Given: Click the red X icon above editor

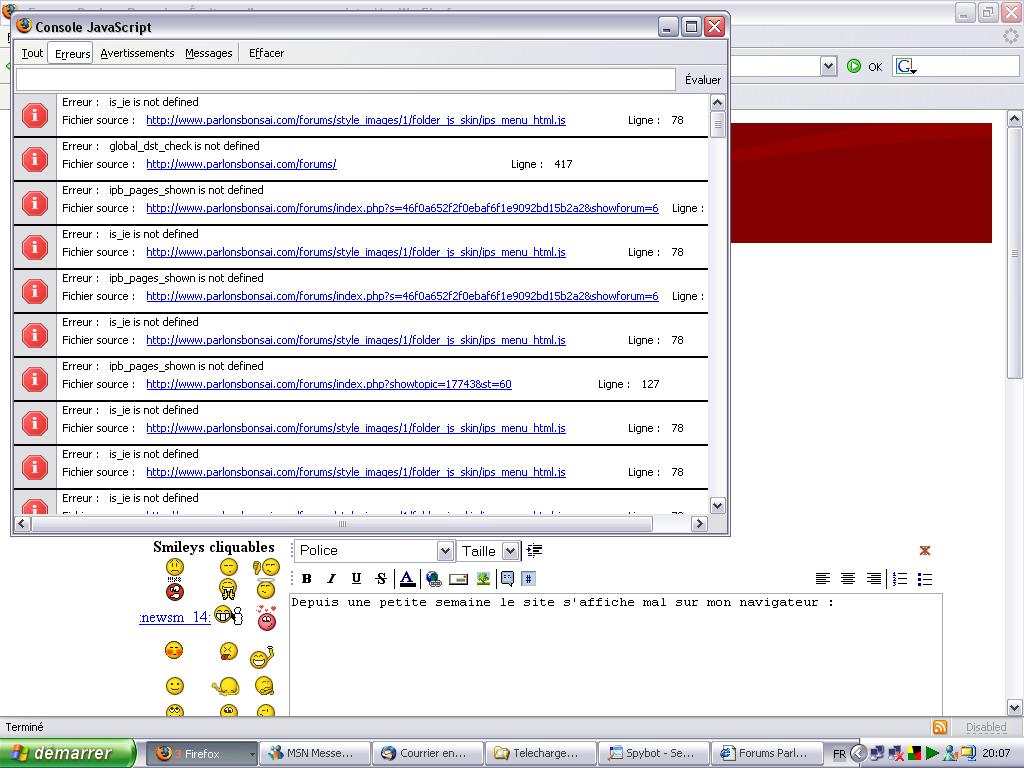Looking at the screenshot, I should 925,551.
